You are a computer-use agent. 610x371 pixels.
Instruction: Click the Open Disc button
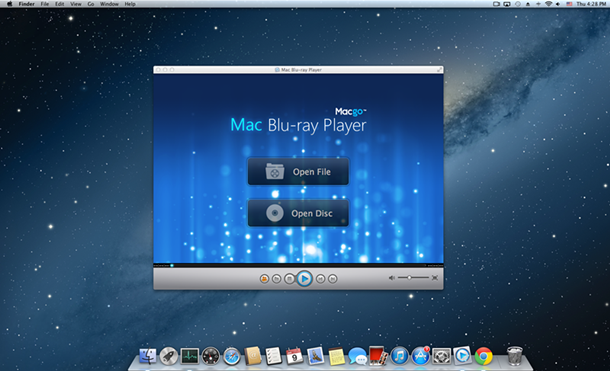pyautogui.click(x=298, y=213)
